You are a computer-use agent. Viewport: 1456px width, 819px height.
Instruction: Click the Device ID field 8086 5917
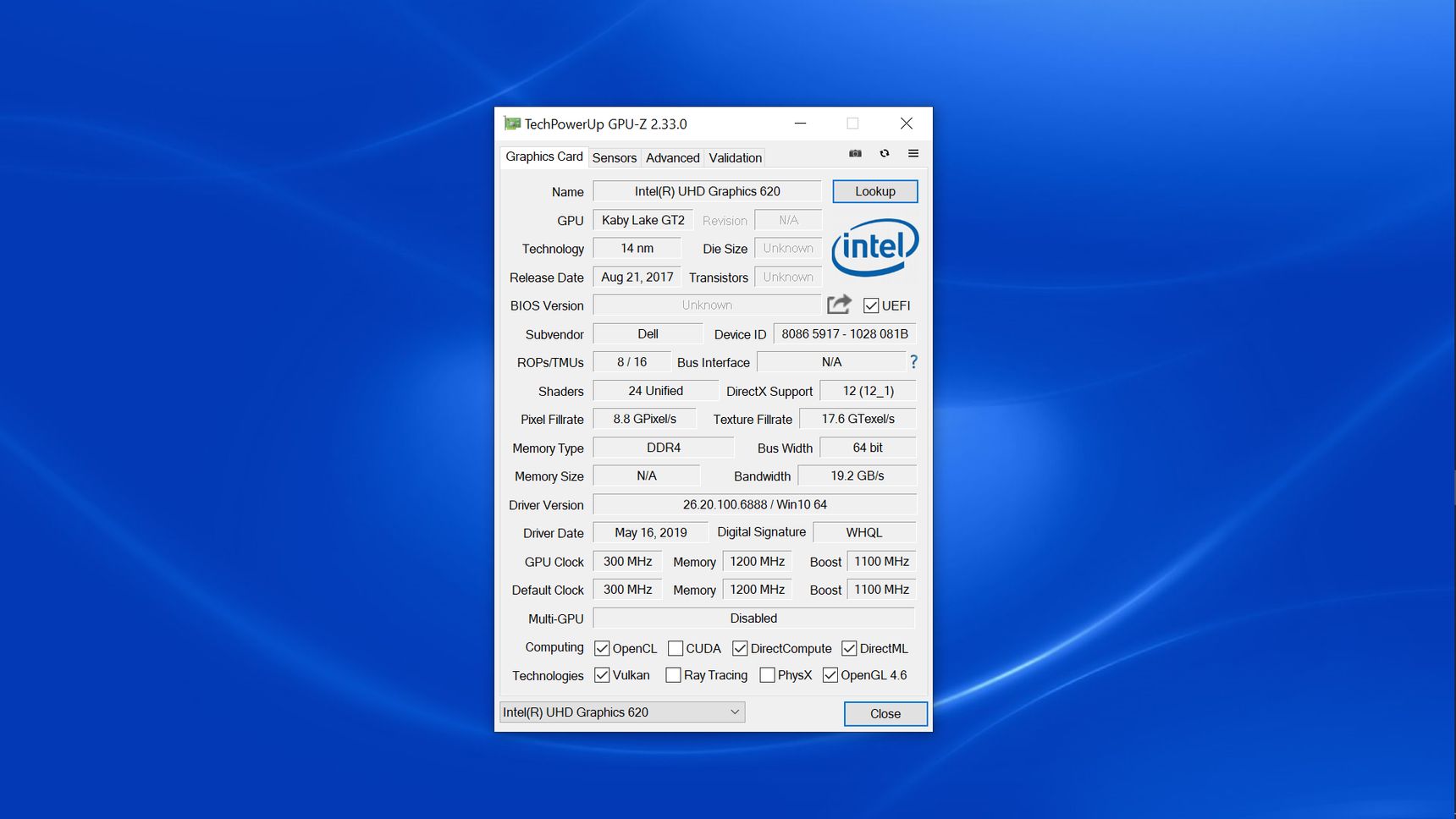click(x=845, y=333)
